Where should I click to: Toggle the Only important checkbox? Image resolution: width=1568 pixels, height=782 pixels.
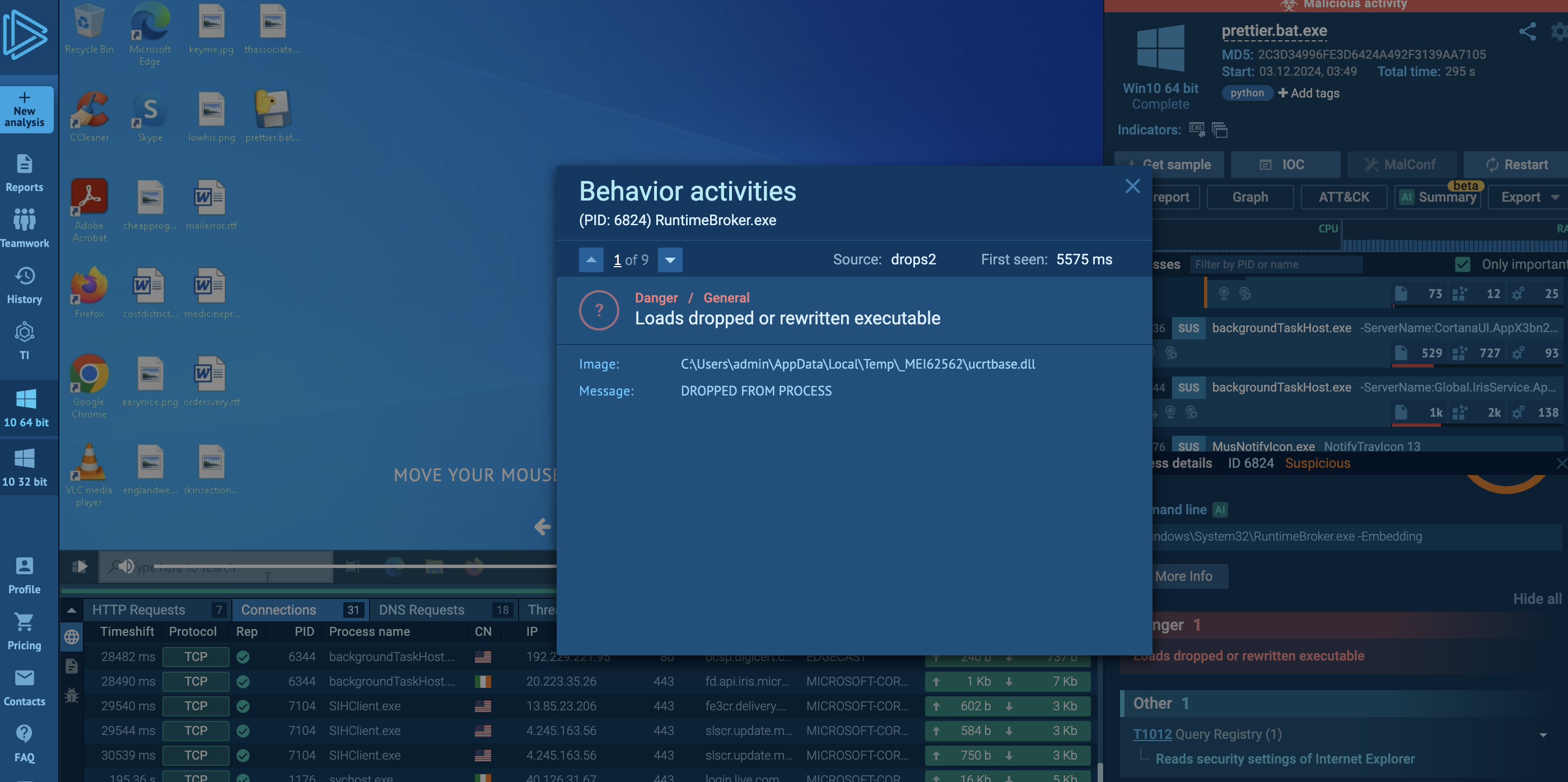tap(1462, 264)
